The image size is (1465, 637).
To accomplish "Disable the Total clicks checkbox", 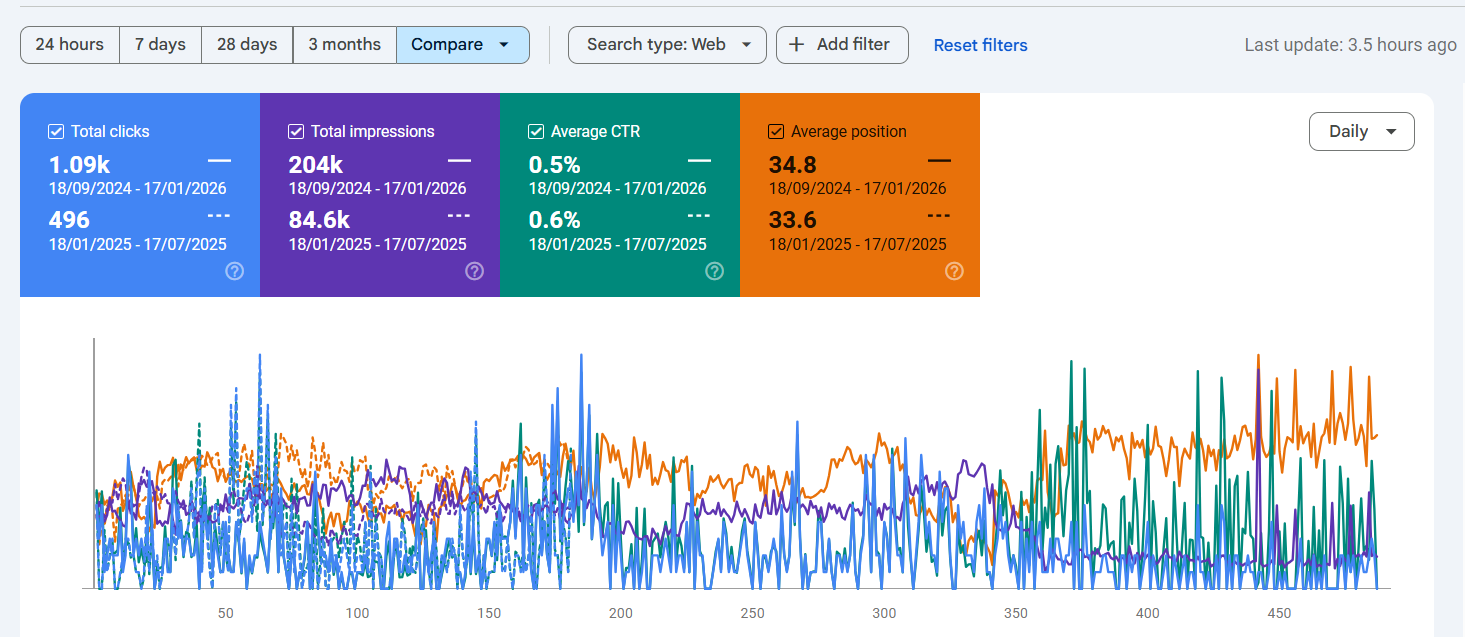I will click(x=55, y=131).
